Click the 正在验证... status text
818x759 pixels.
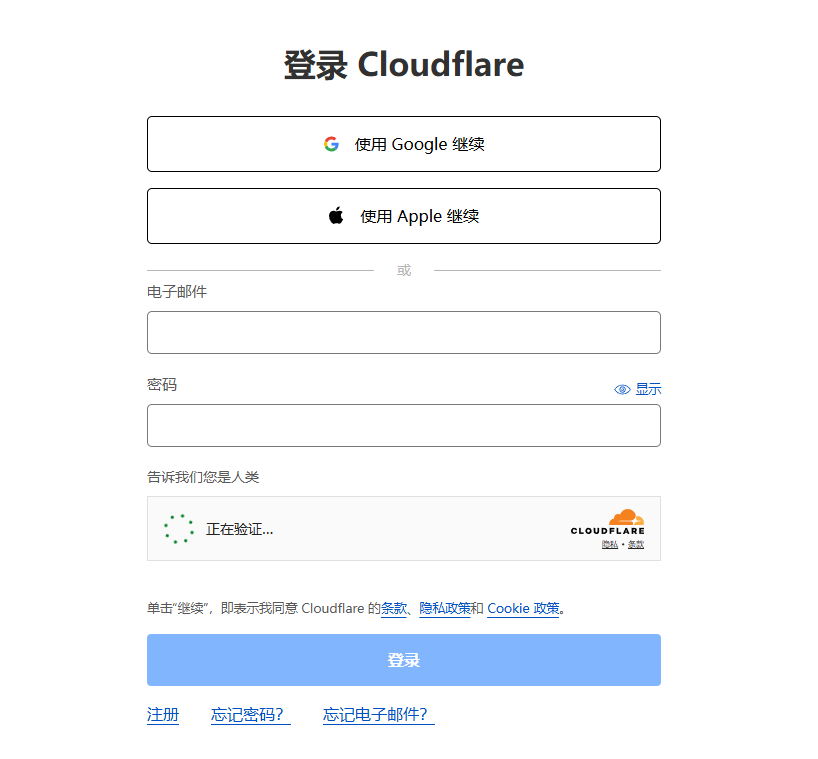click(x=239, y=529)
